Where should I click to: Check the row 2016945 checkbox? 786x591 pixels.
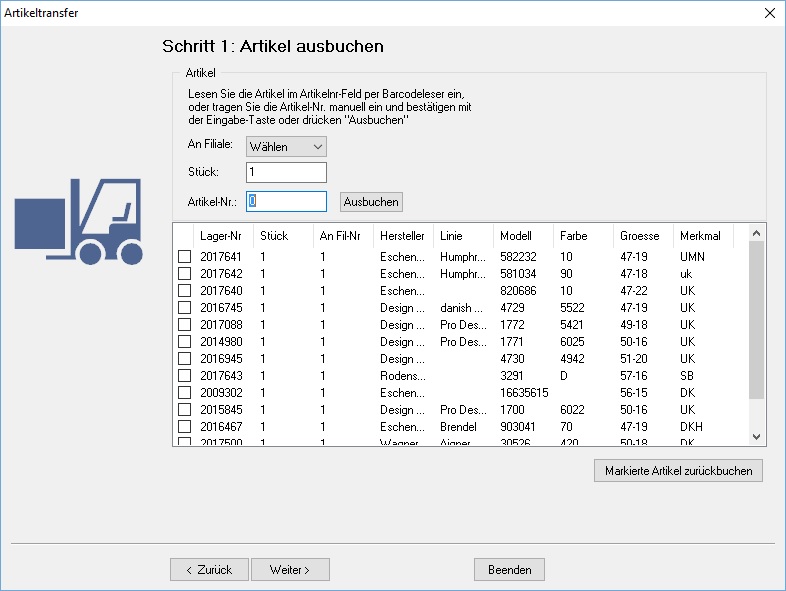point(184,359)
